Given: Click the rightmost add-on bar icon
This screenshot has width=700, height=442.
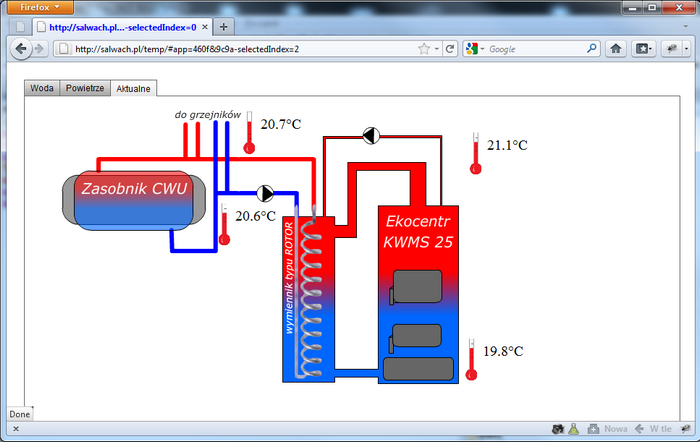Looking at the screenshot, I should tap(686, 429).
